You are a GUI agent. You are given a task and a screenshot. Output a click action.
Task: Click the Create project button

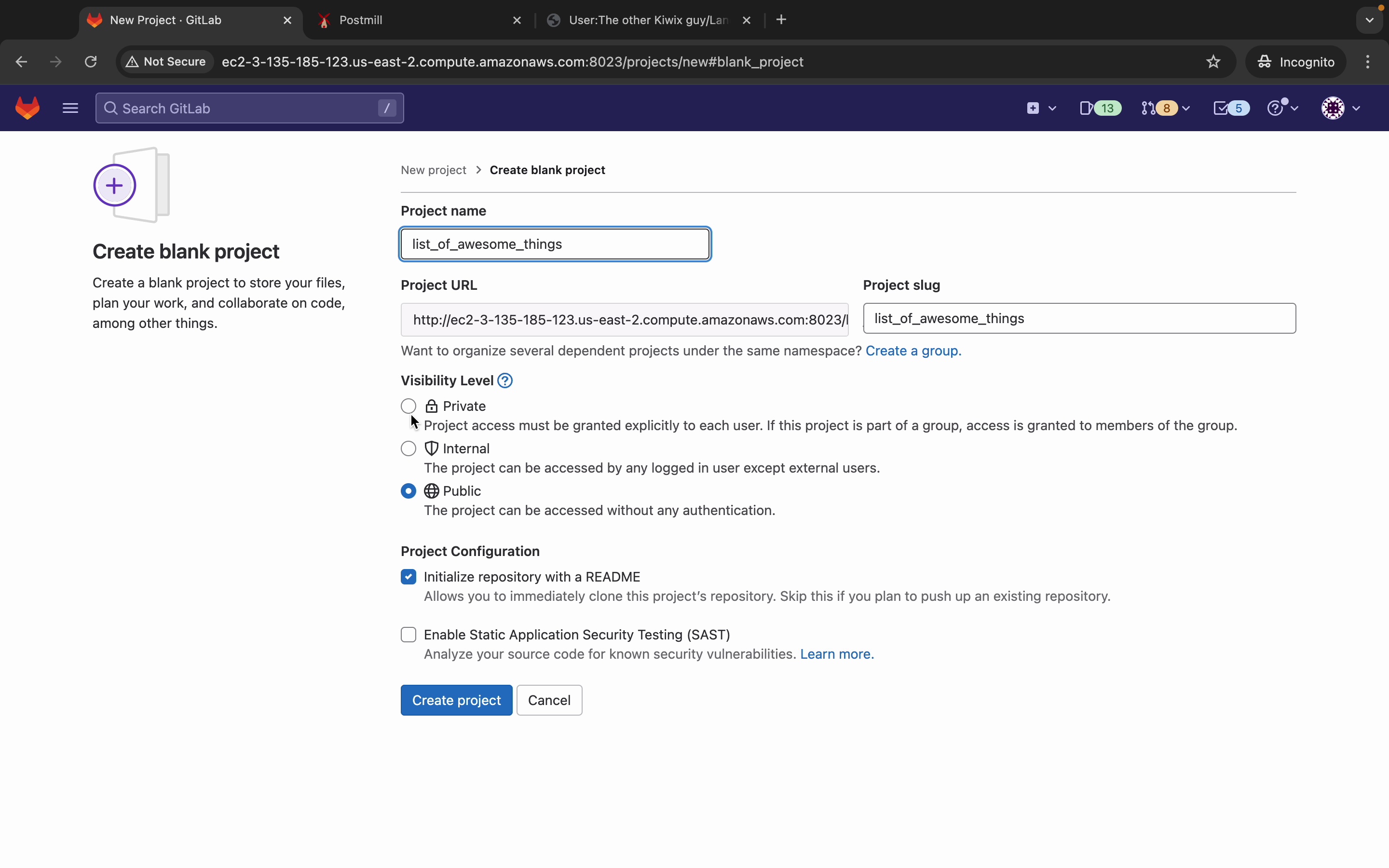(456, 700)
